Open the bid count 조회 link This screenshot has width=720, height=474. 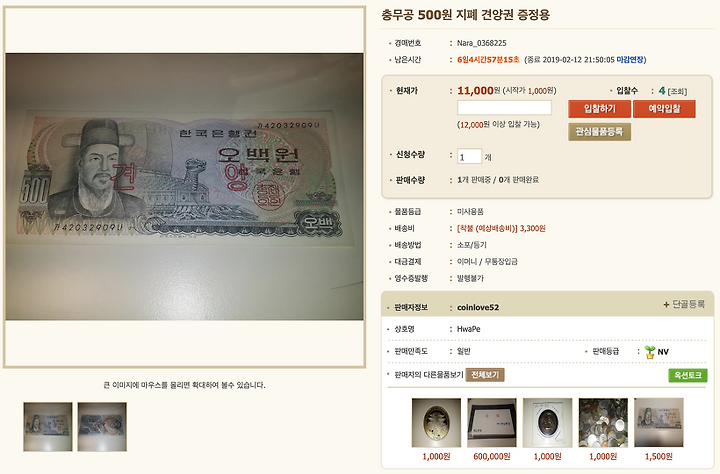click(x=677, y=91)
